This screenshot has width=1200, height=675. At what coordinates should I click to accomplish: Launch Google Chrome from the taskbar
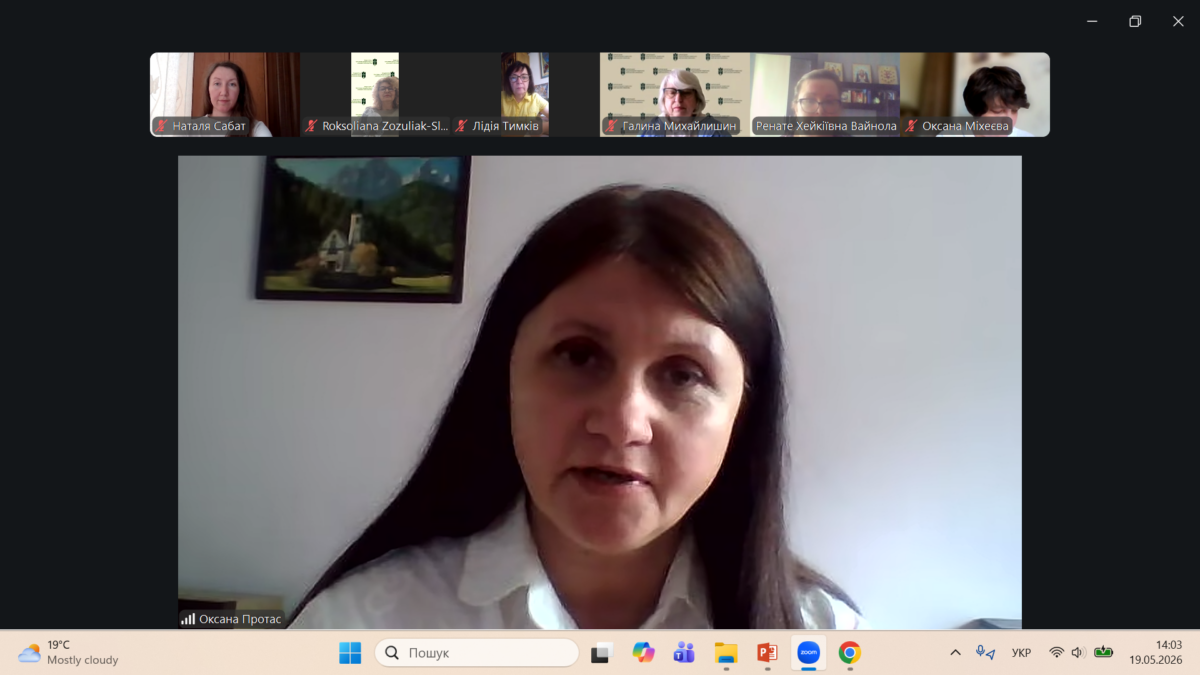[850, 653]
